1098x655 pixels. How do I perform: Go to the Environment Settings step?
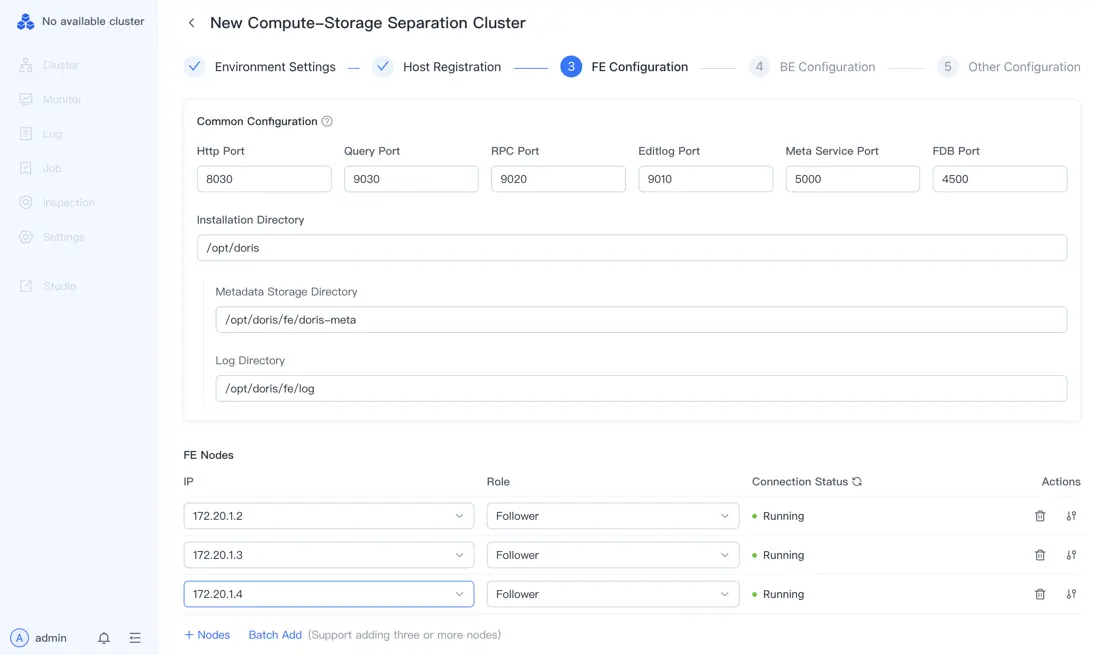(274, 67)
